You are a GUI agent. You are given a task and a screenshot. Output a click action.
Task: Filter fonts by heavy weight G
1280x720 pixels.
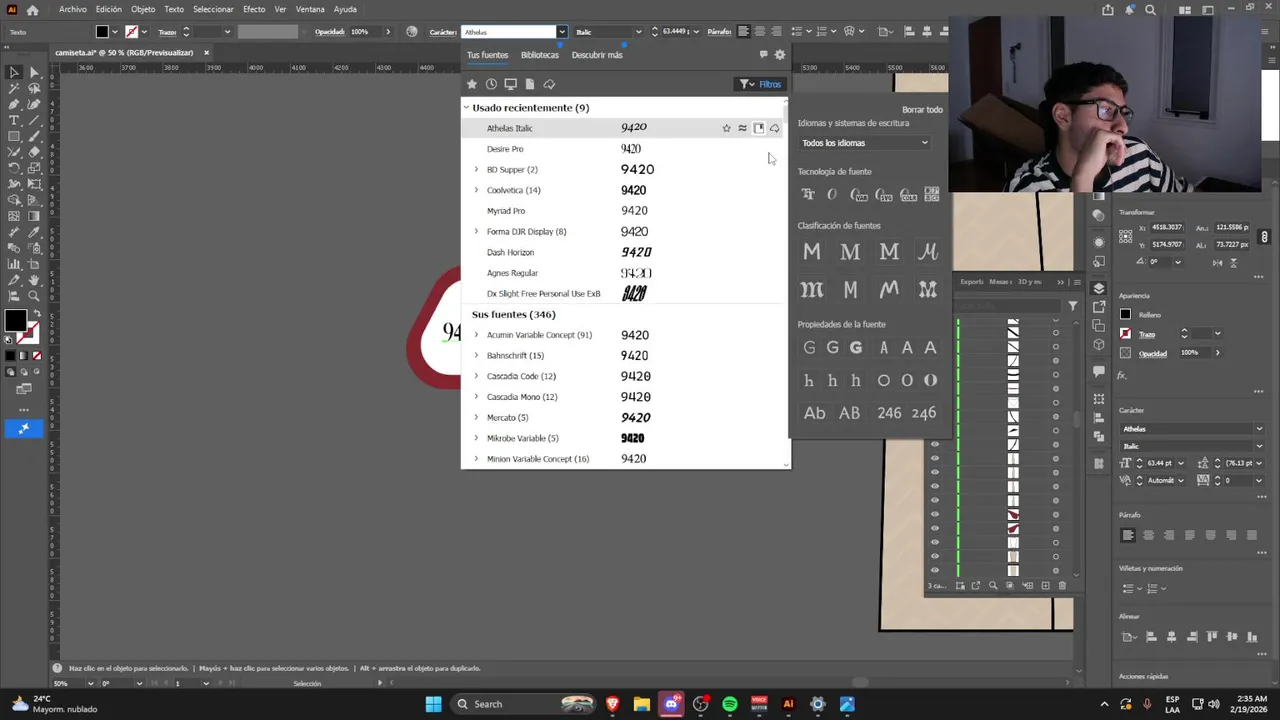(x=856, y=348)
